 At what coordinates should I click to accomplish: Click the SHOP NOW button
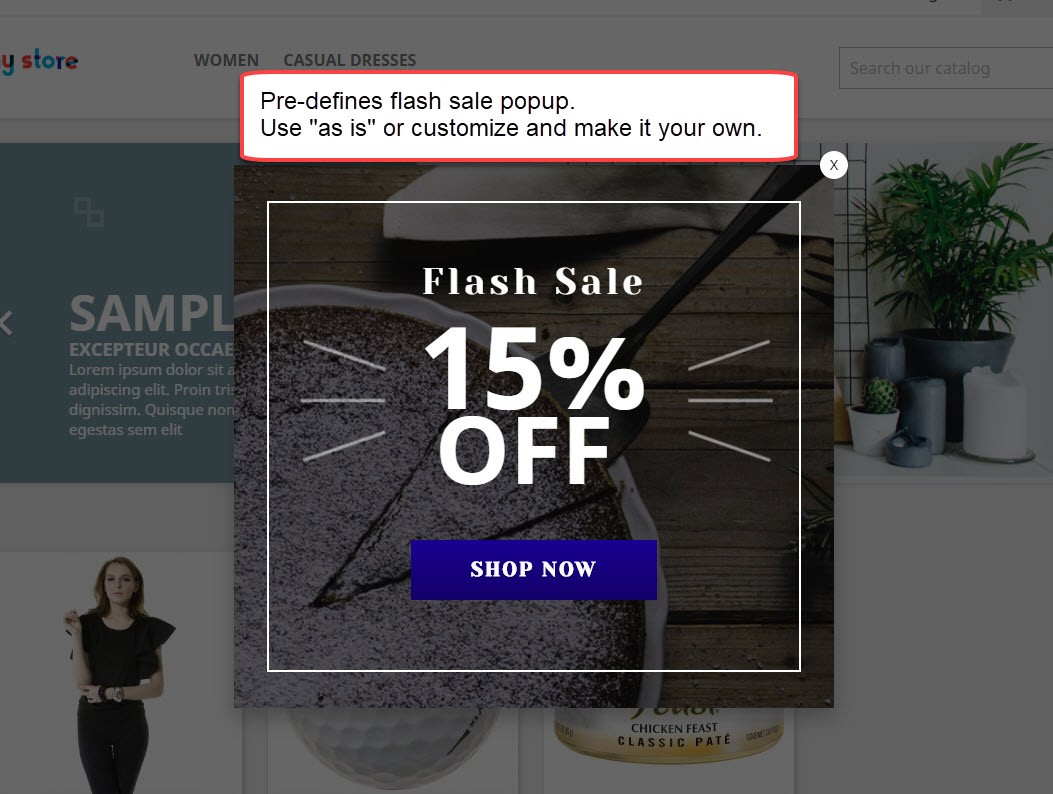coord(534,570)
